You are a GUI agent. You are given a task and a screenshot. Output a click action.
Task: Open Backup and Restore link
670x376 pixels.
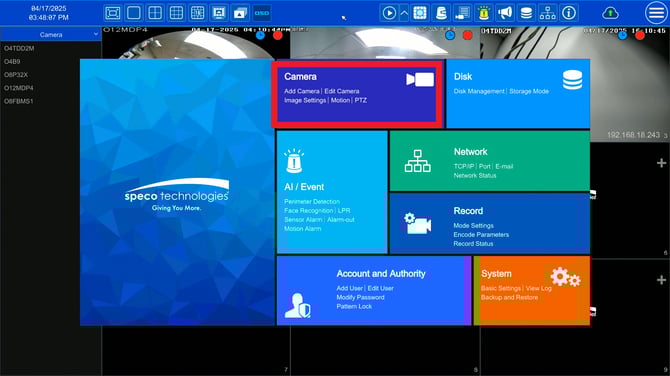(x=509, y=297)
